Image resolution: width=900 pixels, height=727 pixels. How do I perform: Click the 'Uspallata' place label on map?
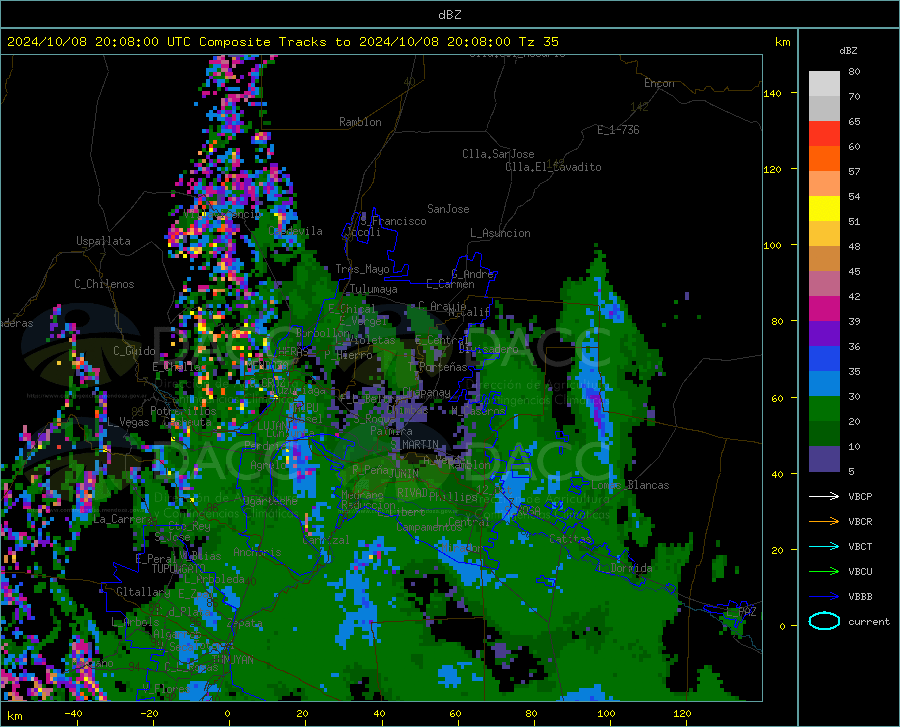(103, 241)
